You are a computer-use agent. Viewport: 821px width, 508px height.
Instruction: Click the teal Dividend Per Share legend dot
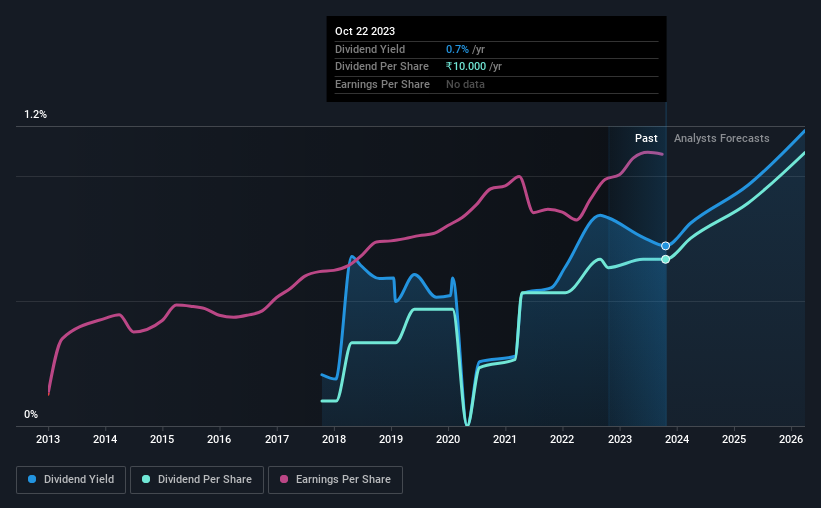(x=146, y=479)
